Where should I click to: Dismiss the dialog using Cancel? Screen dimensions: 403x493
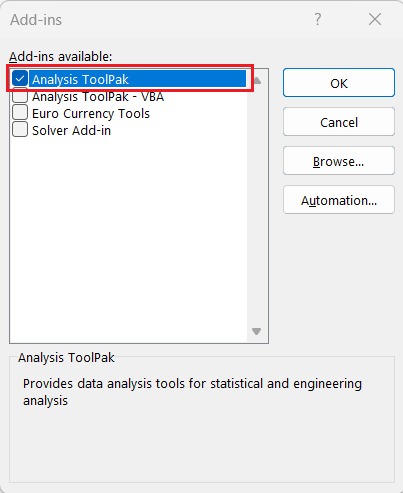pos(339,122)
